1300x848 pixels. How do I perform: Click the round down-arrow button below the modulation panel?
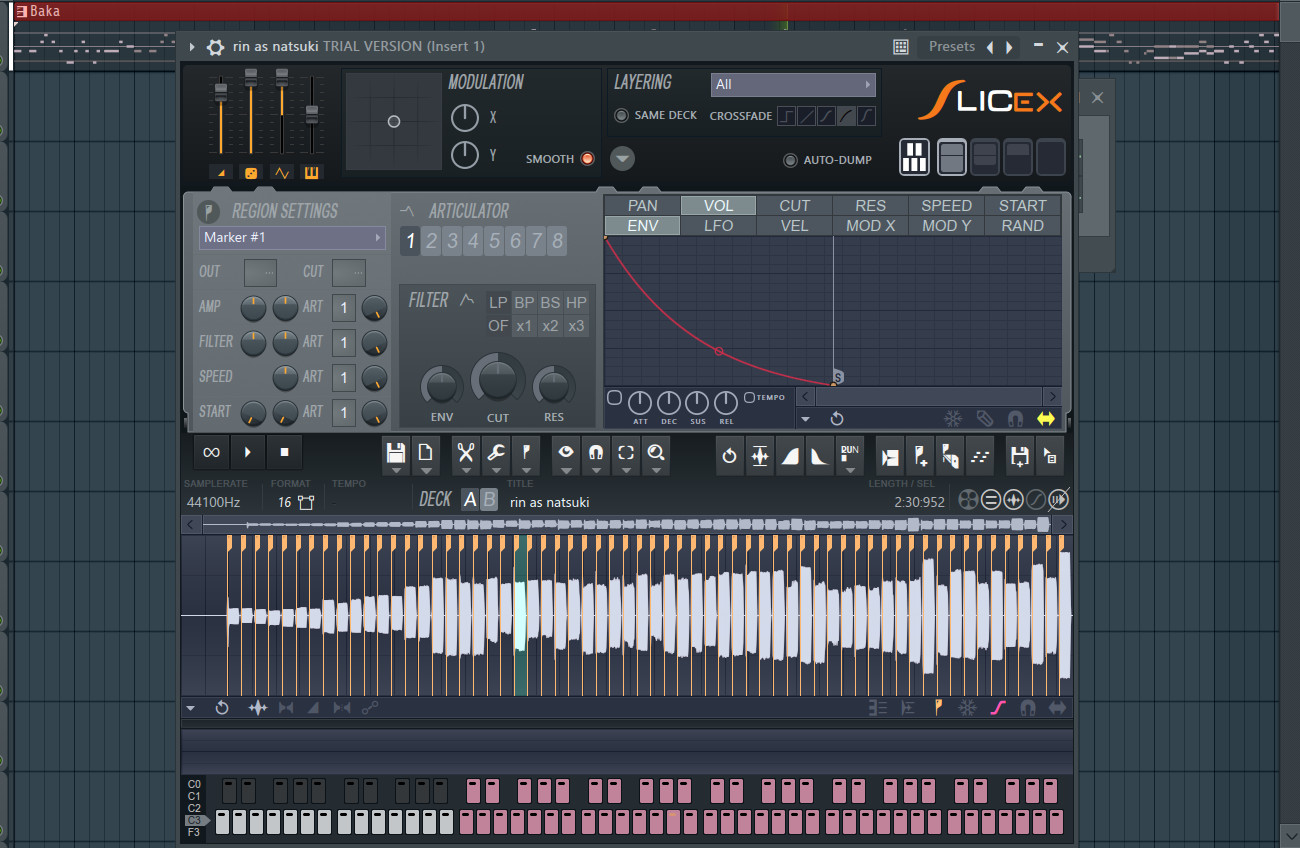click(623, 158)
